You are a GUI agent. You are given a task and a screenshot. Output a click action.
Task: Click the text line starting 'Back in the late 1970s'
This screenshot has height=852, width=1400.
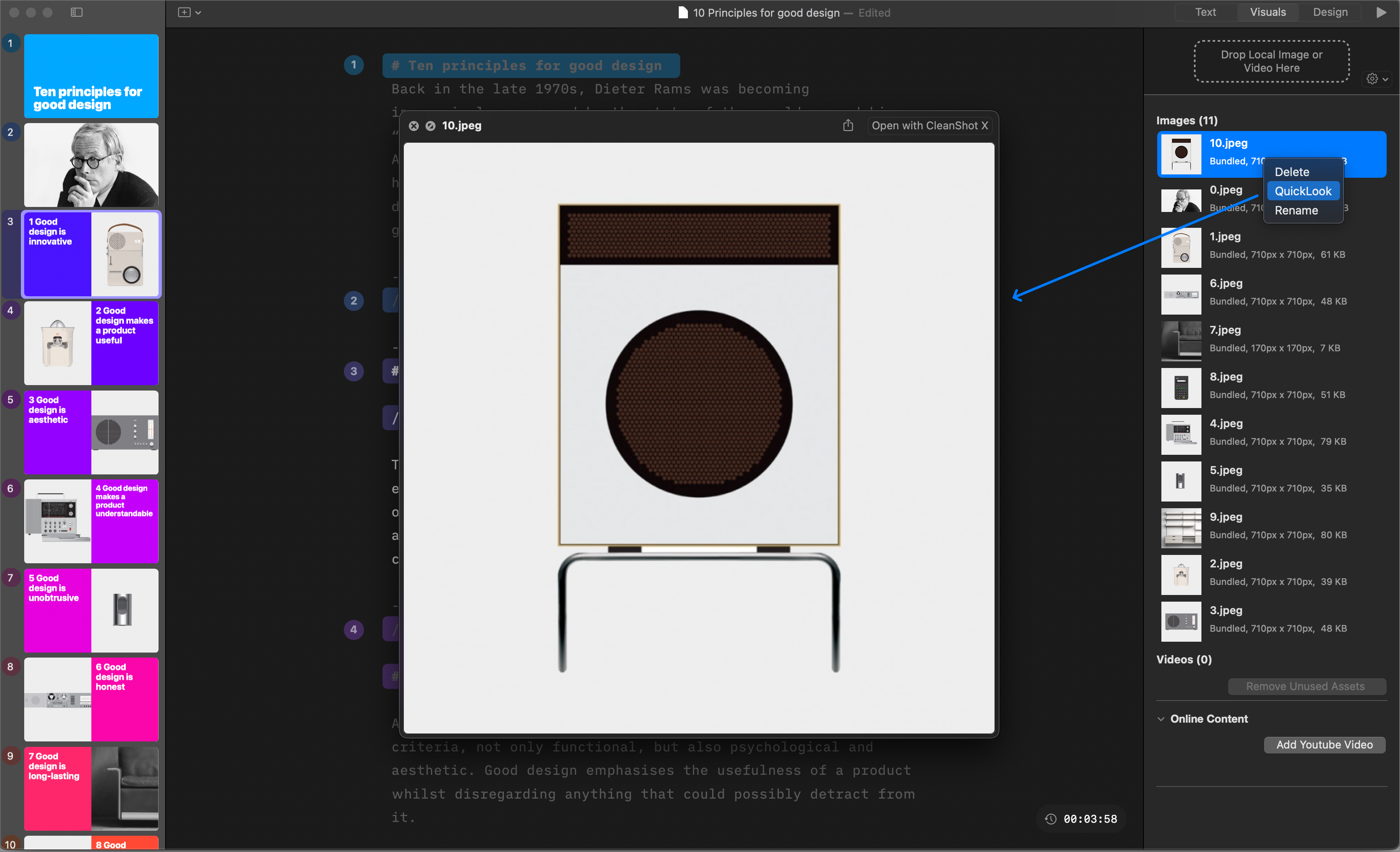(x=600, y=89)
